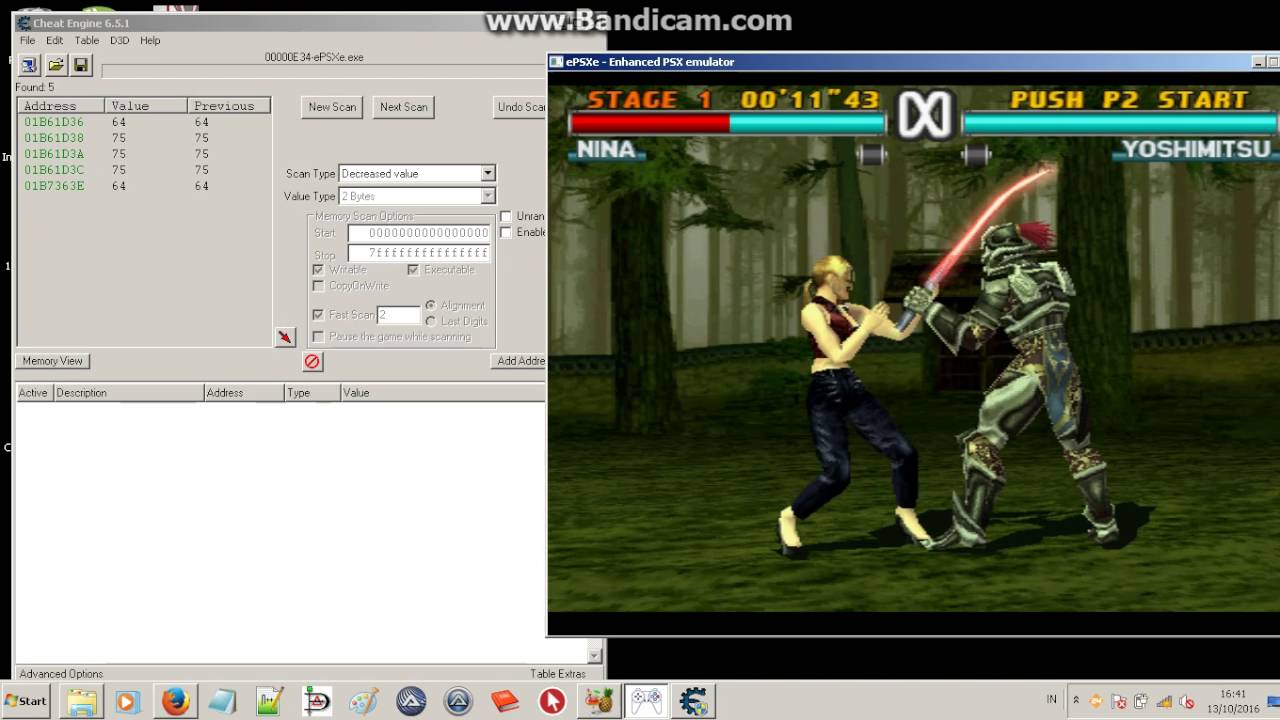Click the open folder toolbar icon
This screenshot has width=1280, height=720.
click(56, 65)
